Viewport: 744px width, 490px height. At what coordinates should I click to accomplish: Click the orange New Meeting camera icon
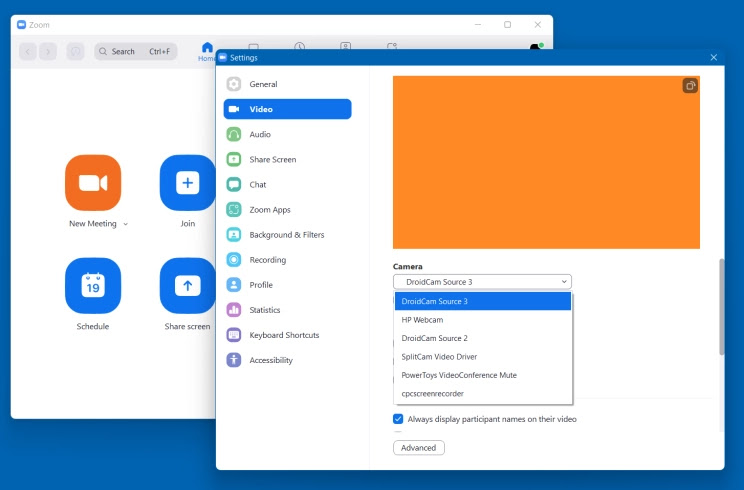(x=93, y=183)
